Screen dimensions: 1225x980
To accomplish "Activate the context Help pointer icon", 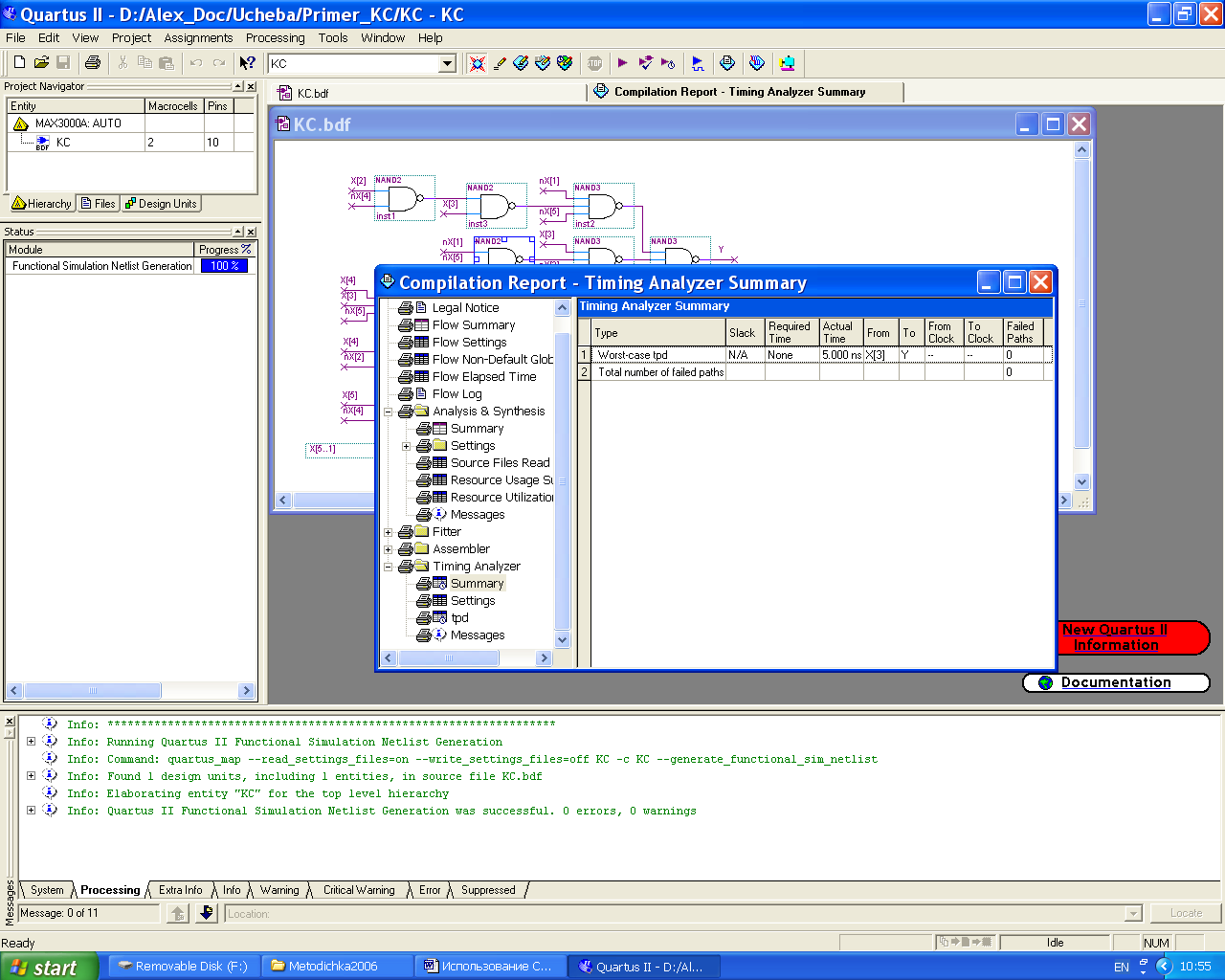I will click(x=248, y=63).
